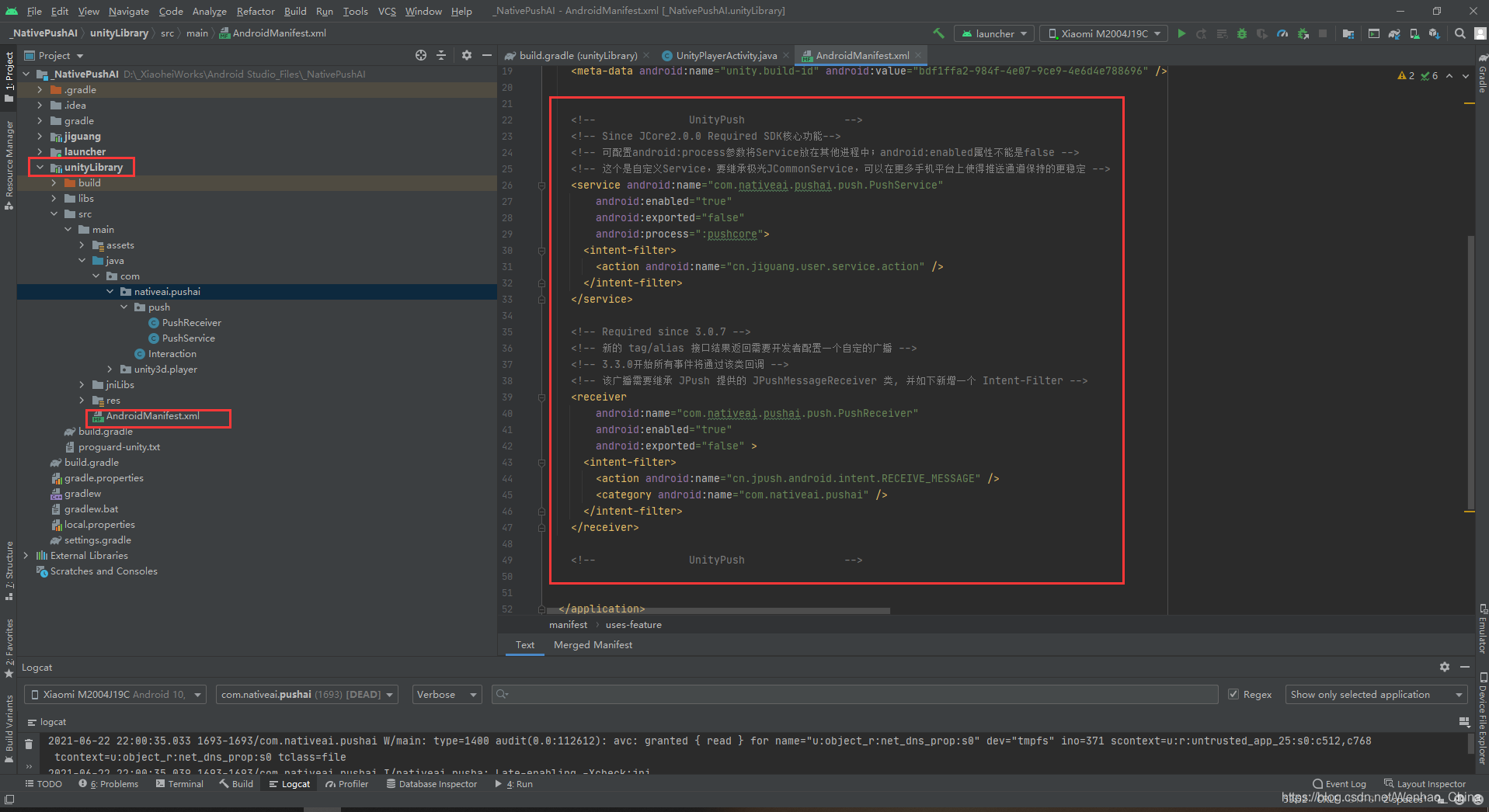The width and height of the screenshot is (1489, 812).
Task: Switch to build.gradle (:unityLibrary) tab
Action: pos(578,55)
